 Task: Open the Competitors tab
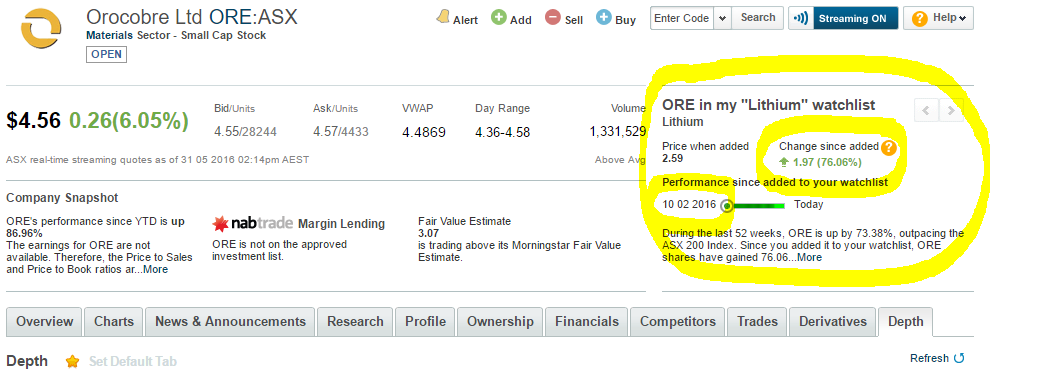point(678,322)
